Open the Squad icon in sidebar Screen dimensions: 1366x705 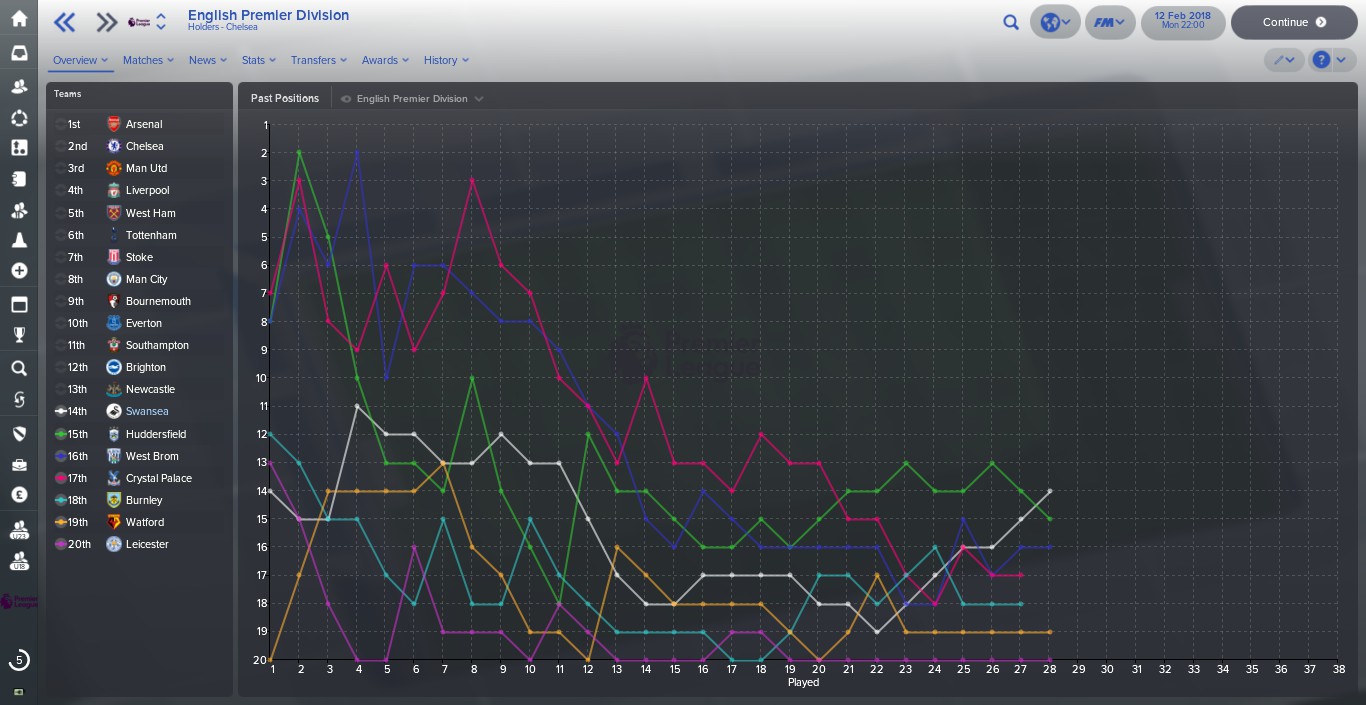(x=19, y=86)
